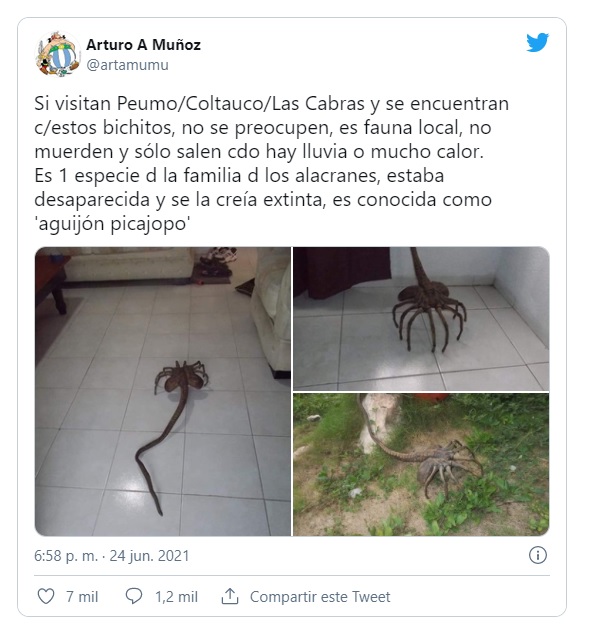Click the 7 mil likes count

82,597
